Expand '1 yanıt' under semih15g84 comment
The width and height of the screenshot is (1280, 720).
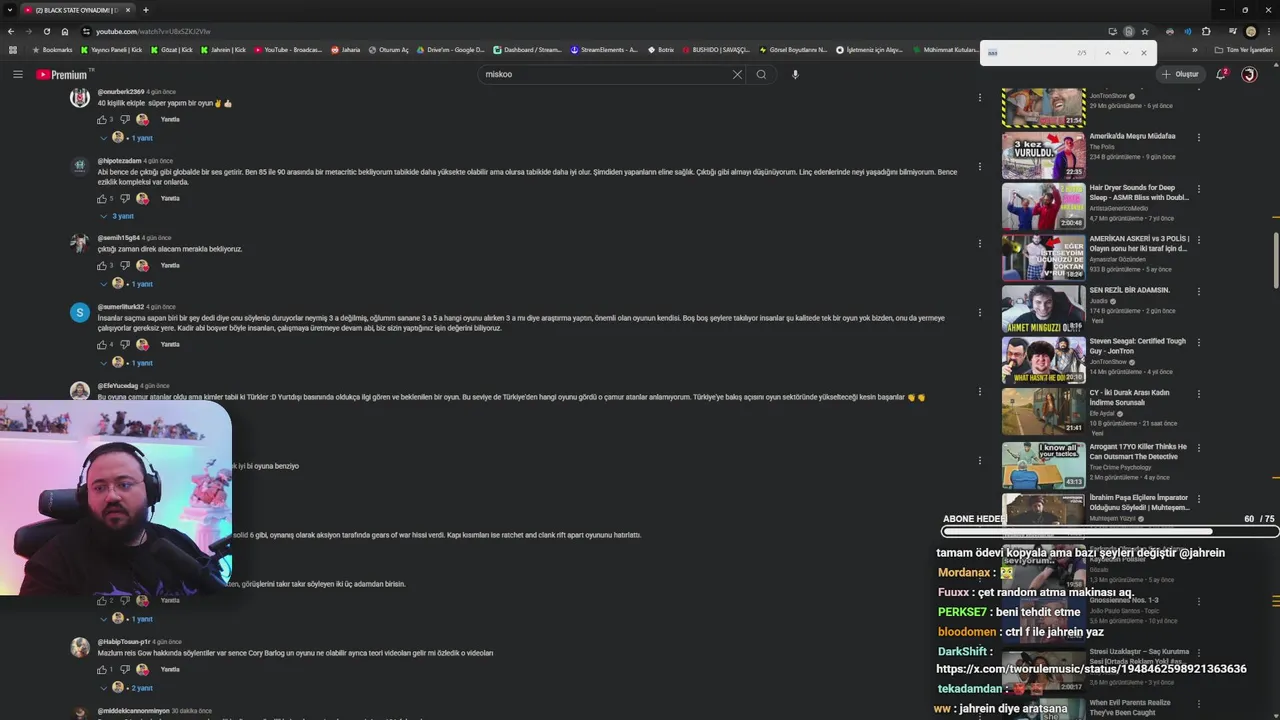pos(126,284)
